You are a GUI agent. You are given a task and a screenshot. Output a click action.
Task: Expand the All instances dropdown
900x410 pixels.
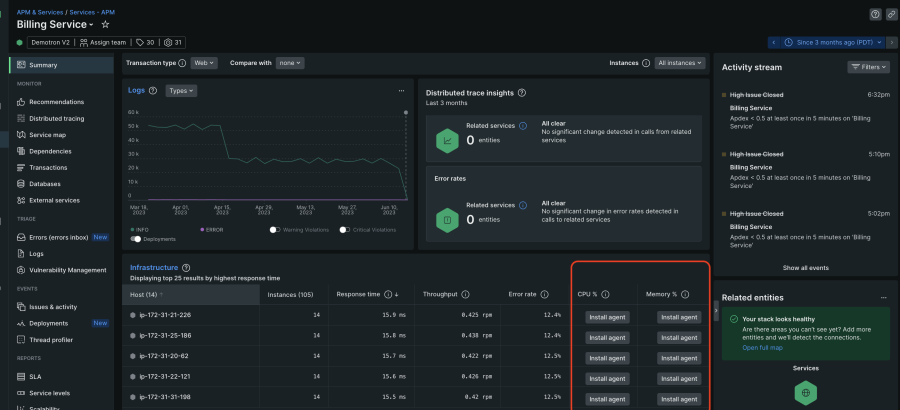coord(679,63)
